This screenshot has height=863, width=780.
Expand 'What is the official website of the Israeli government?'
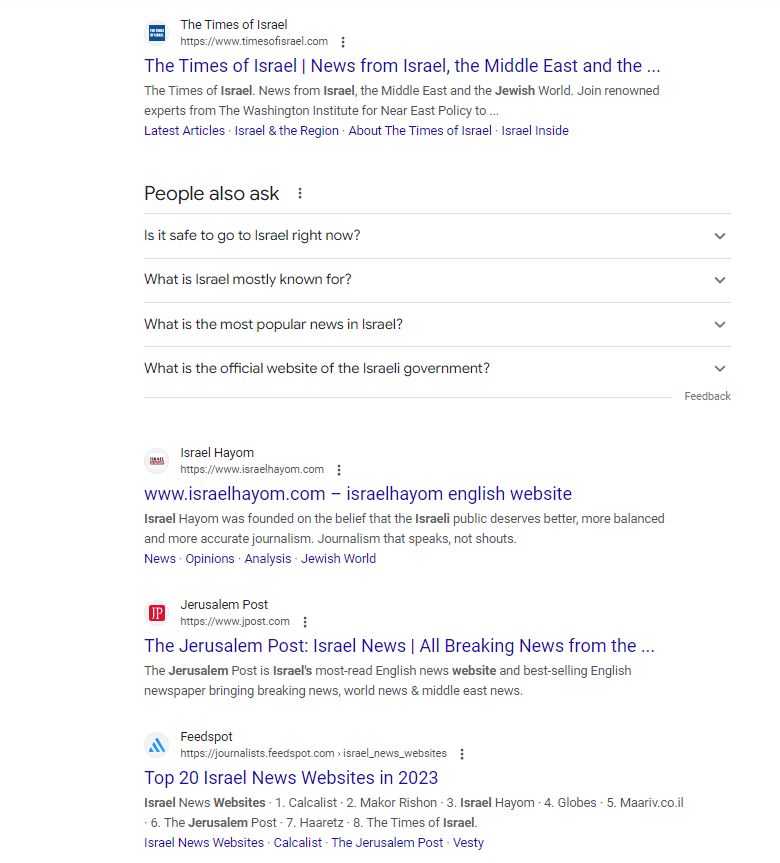718,368
